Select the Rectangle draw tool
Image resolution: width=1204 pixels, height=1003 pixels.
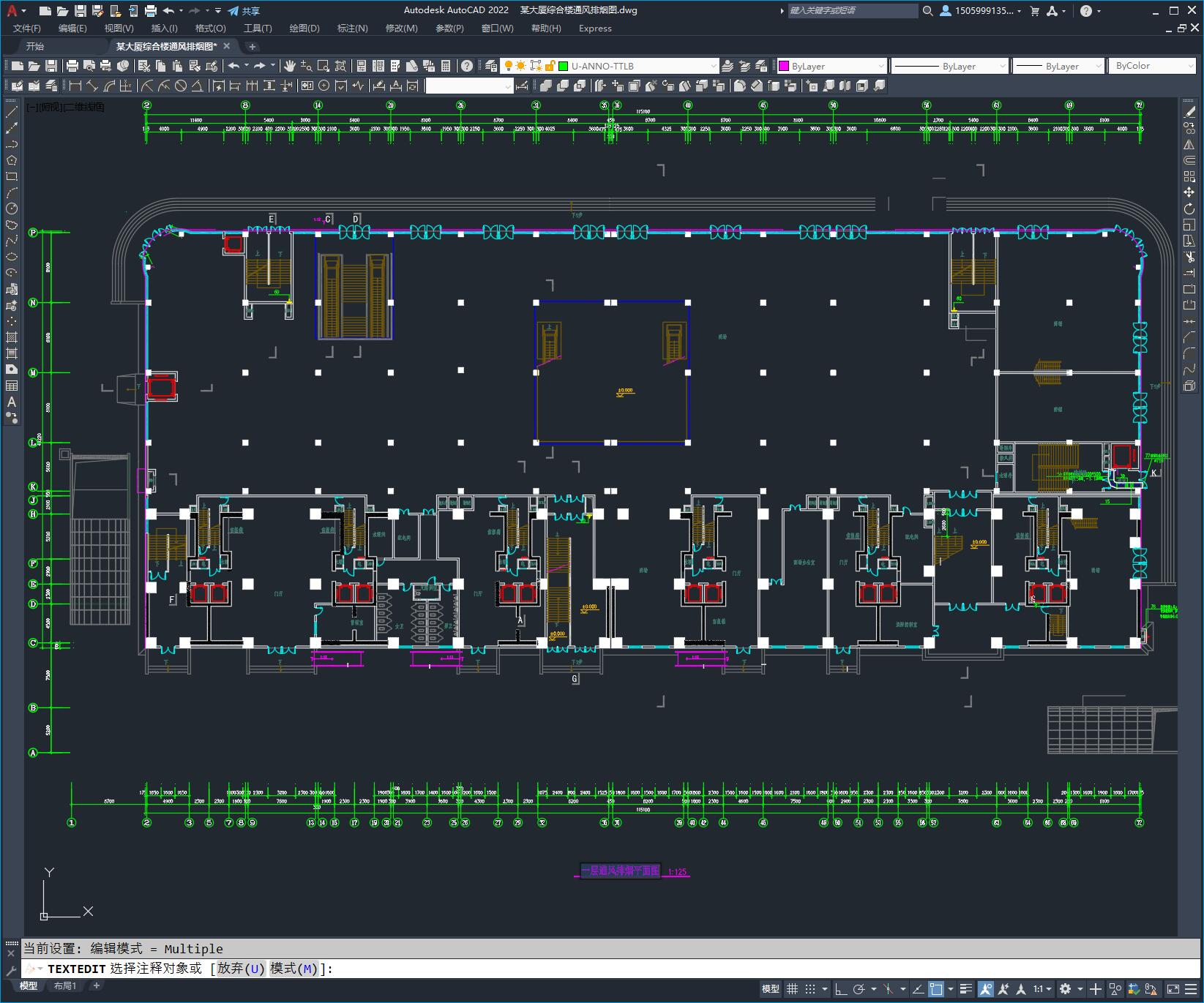point(12,176)
